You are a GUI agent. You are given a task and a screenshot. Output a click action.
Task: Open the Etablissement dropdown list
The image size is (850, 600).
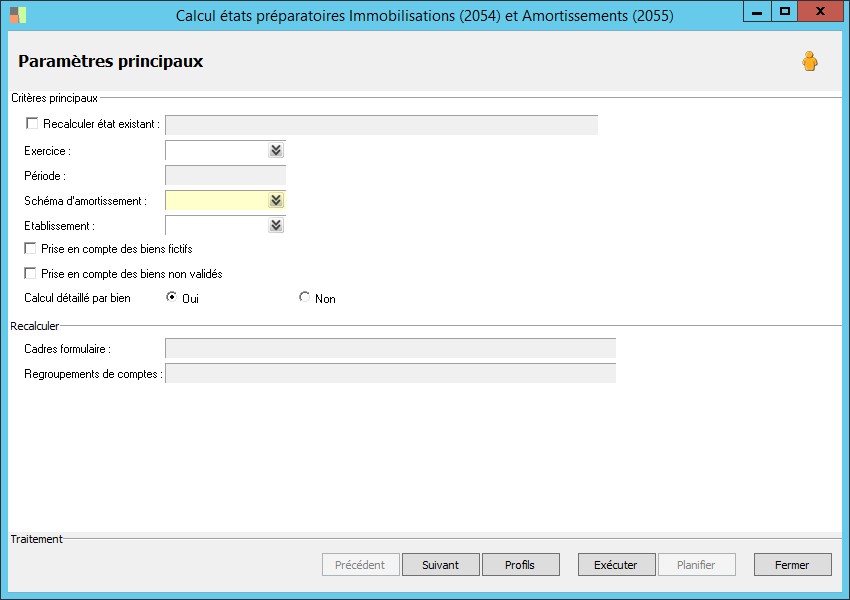276,225
